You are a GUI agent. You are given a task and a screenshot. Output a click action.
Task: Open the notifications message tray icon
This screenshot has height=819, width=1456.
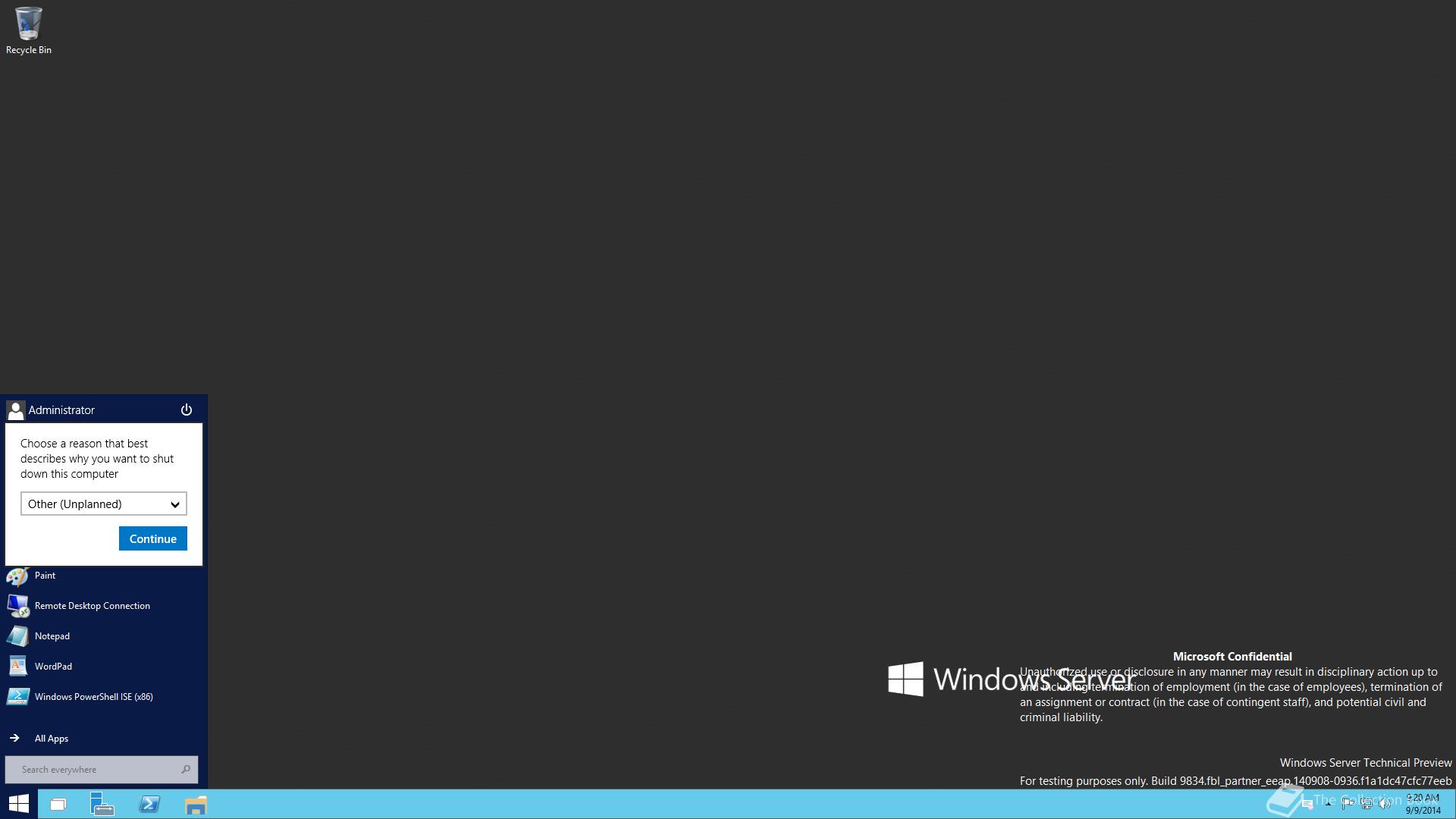pos(1307,805)
